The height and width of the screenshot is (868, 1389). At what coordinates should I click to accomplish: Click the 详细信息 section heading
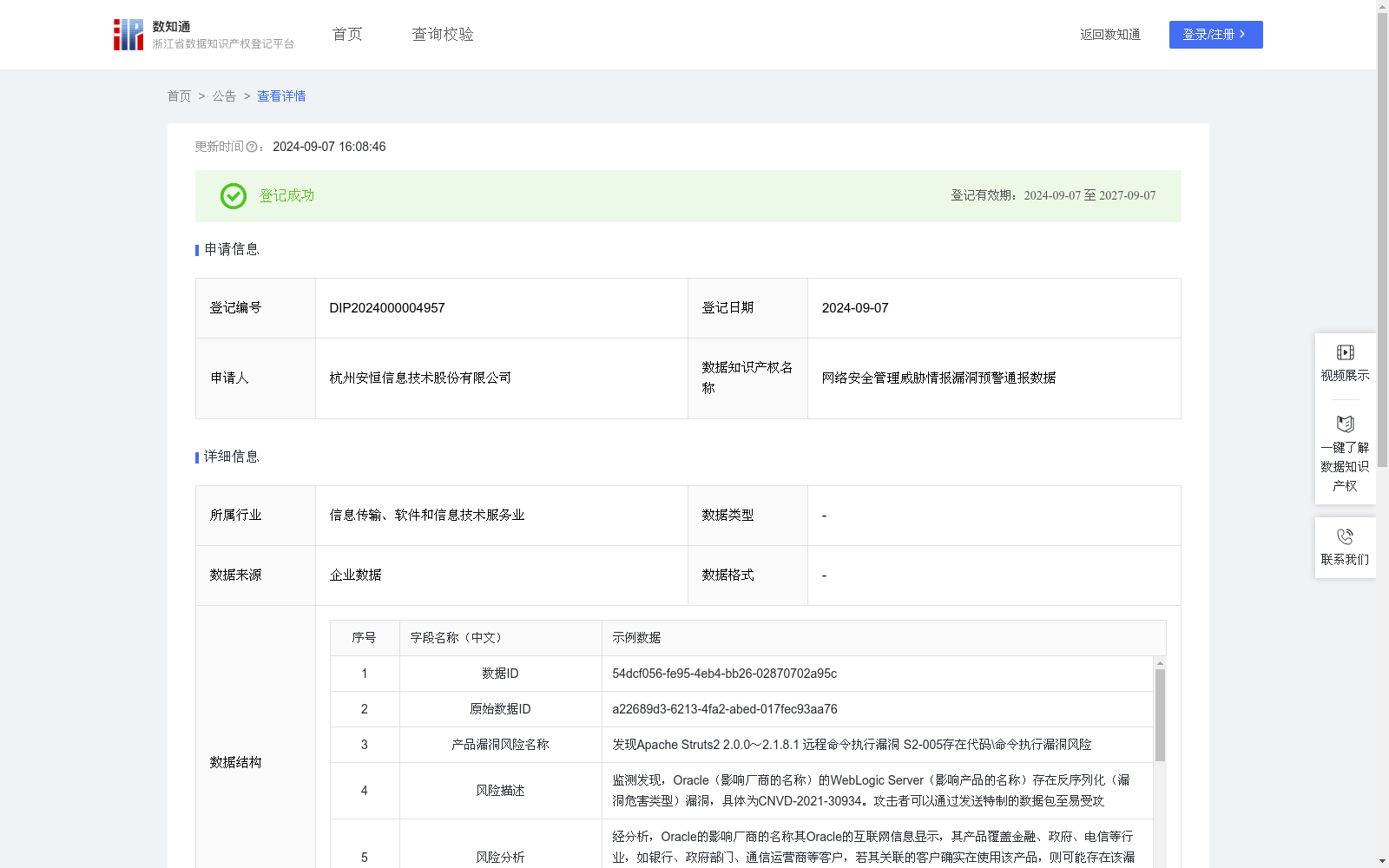pyautogui.click(x=232, y=457)
